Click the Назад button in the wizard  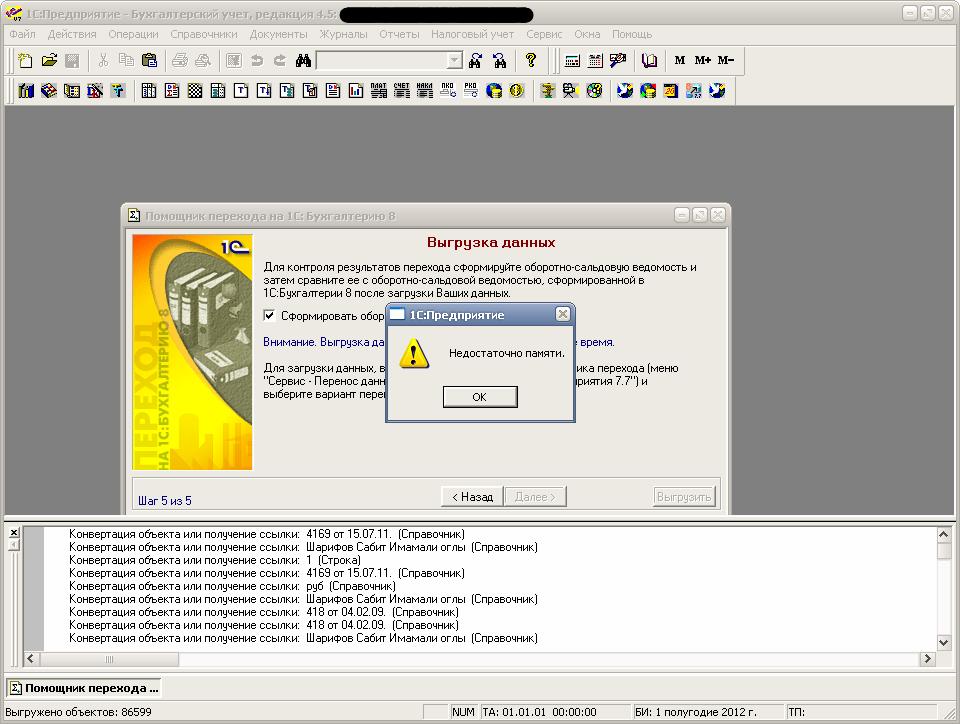472,496
